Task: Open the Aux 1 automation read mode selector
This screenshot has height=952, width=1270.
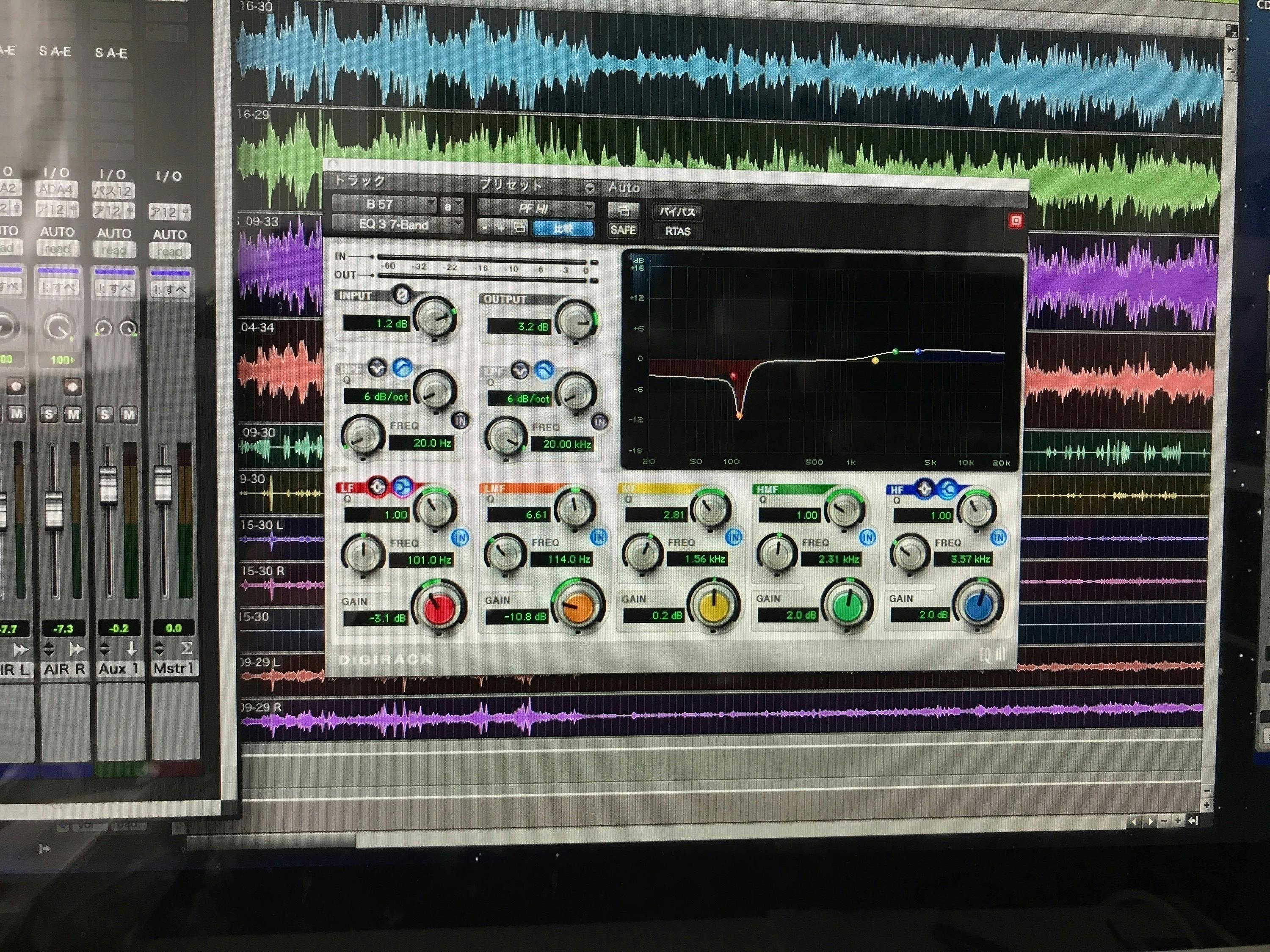Action: [114, 250]
